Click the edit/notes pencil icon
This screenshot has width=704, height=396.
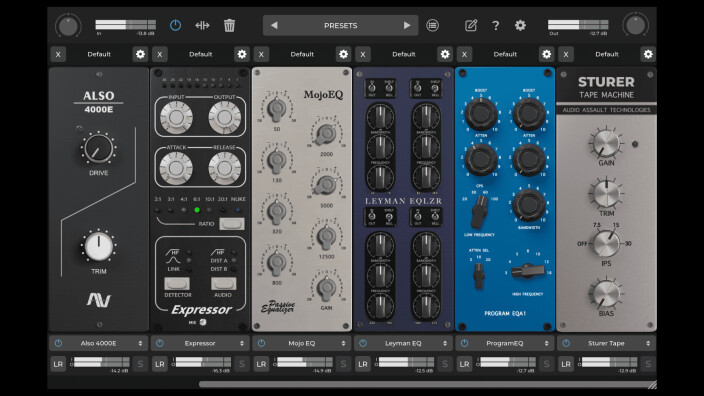(471, 26)
